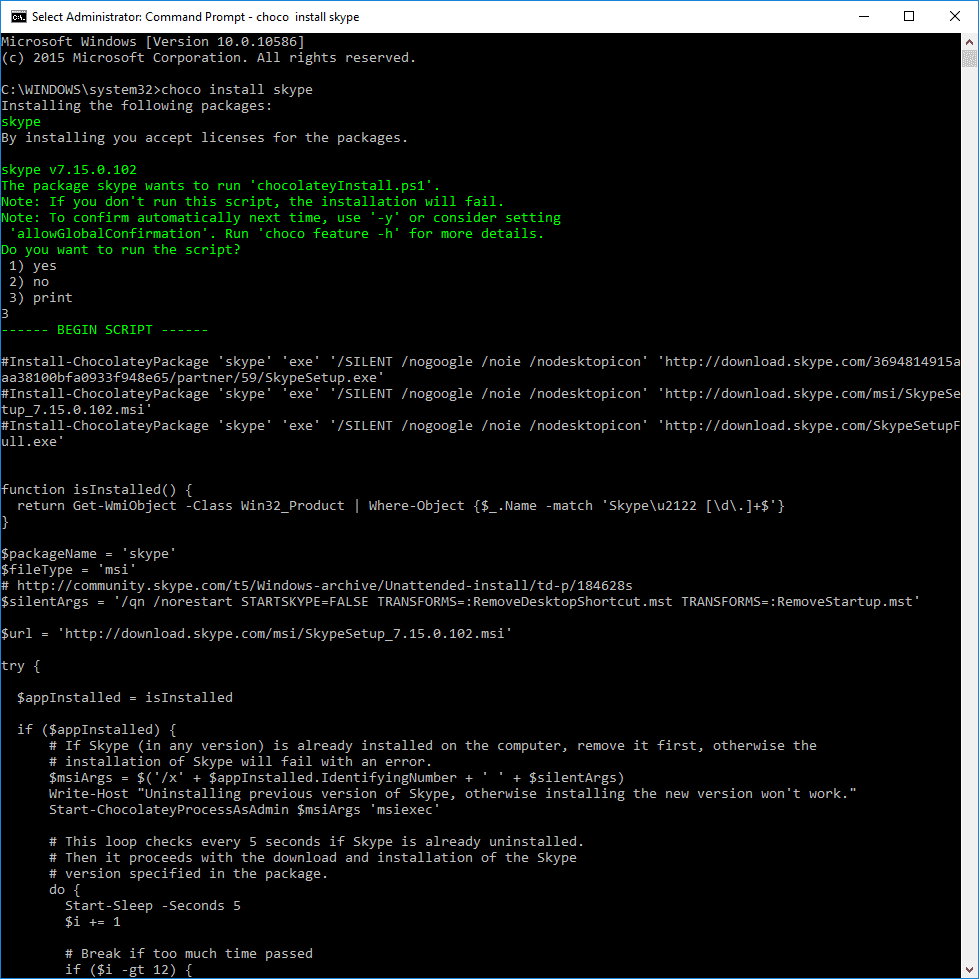The width and height of the screenshot is (979, 979).
Task: Click 'By installing you accept licenses' line
Action: (x=205, y=138)
